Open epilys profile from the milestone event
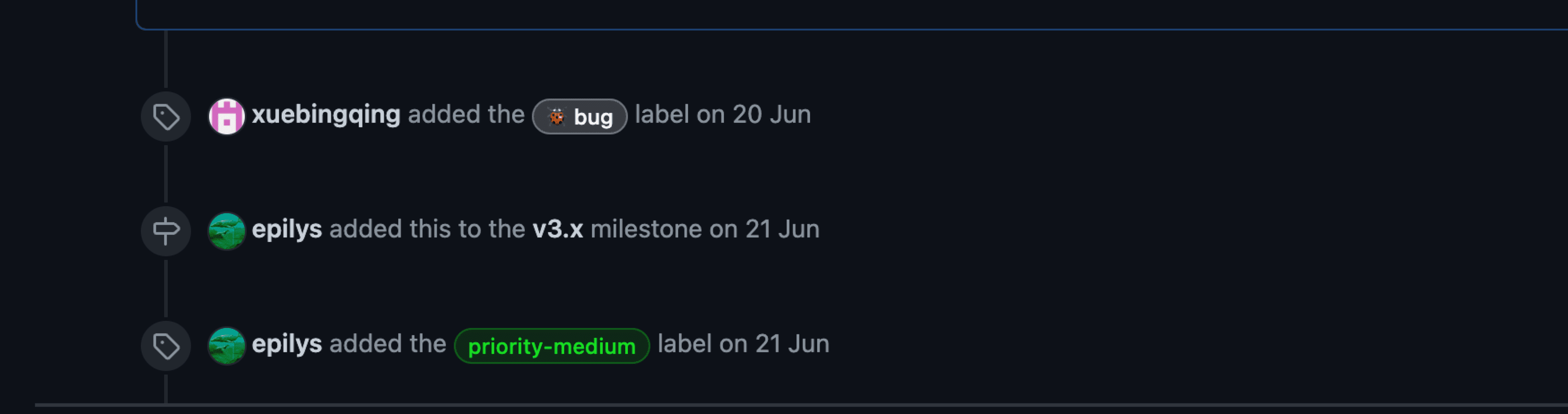1568x414 pixels. click(x=287, y=229)
